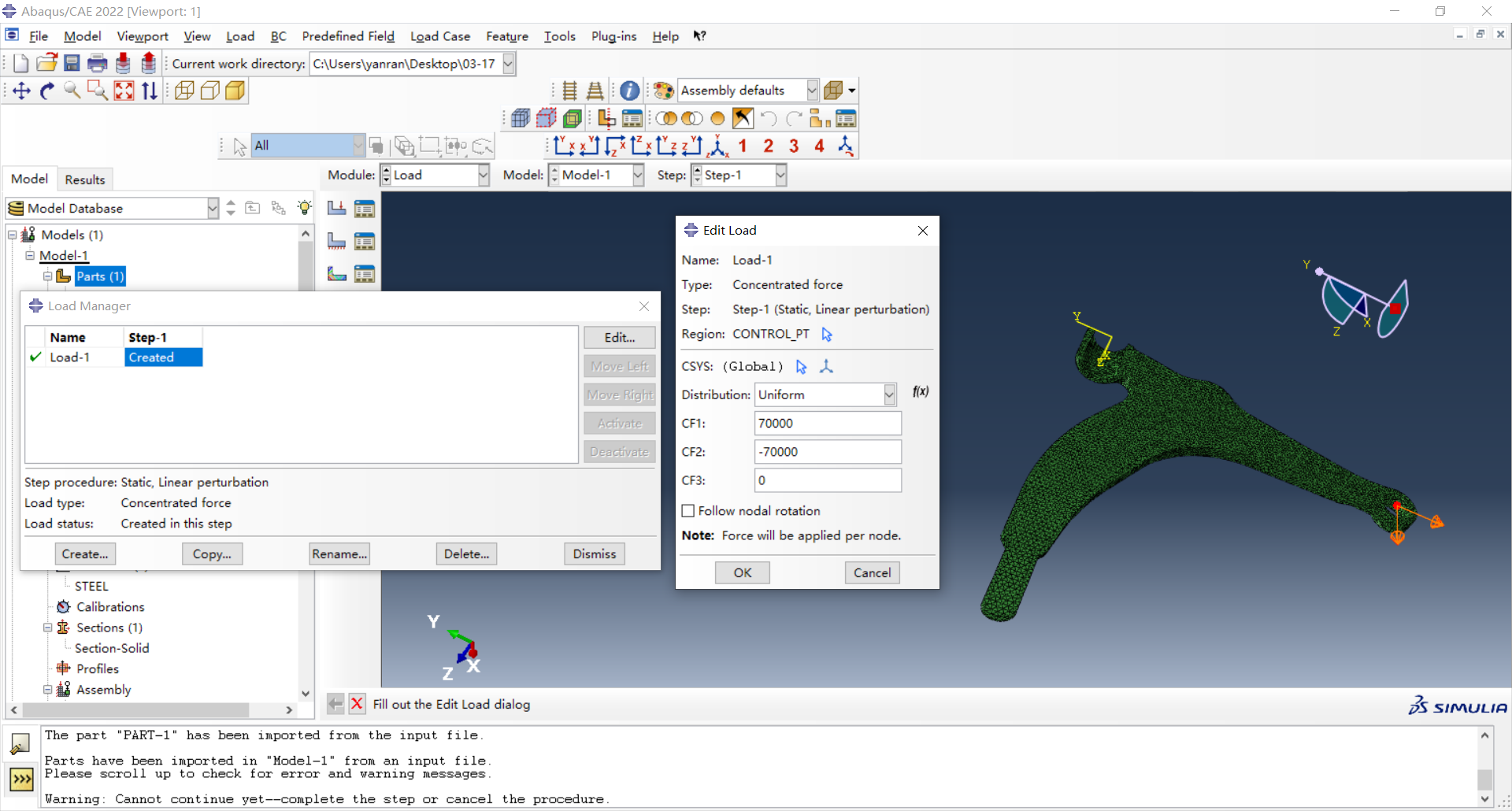The image size is (1512, 811).
Task: Click the Create Load toolbox icon
Action: tap(337, 209)
